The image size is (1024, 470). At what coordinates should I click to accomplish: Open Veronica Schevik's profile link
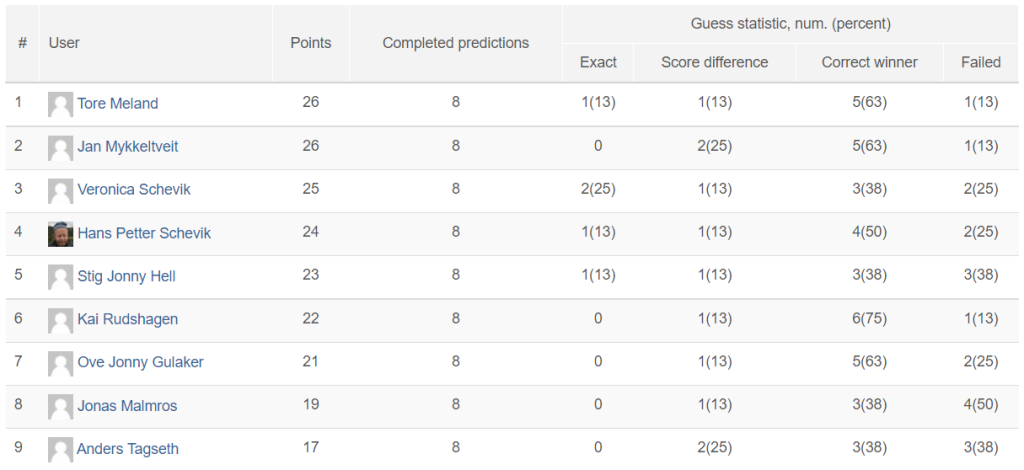pyautogui.click(x=134, y=190)
